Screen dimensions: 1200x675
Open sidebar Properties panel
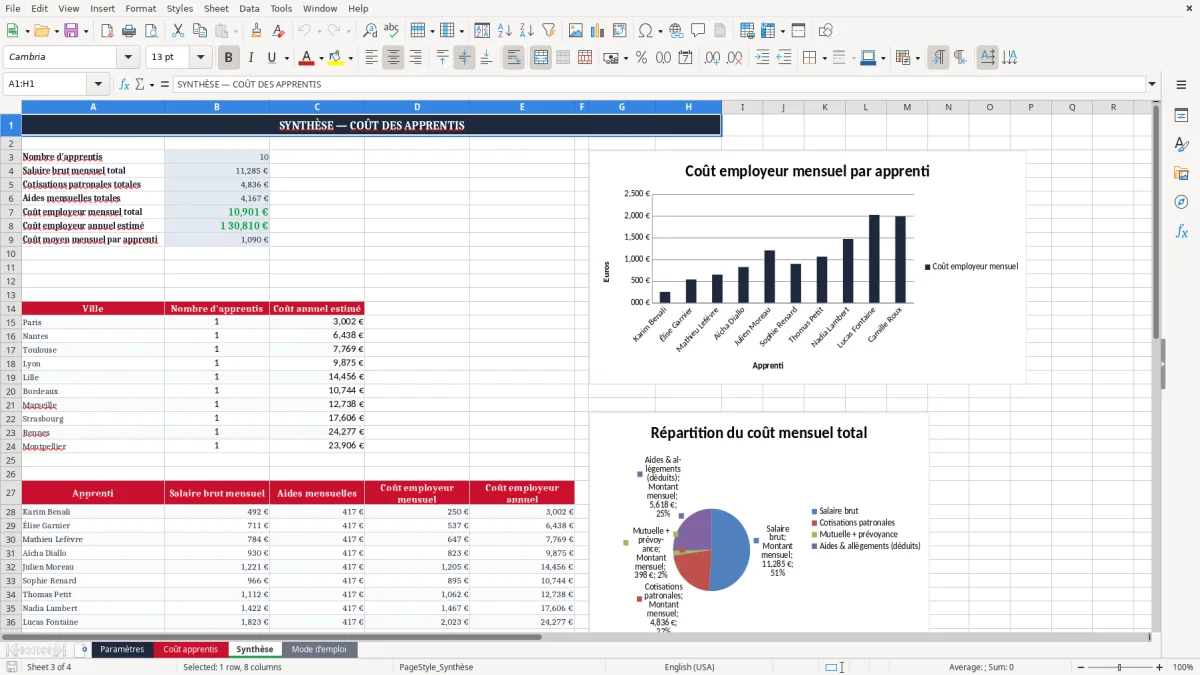pos(1181,116)
